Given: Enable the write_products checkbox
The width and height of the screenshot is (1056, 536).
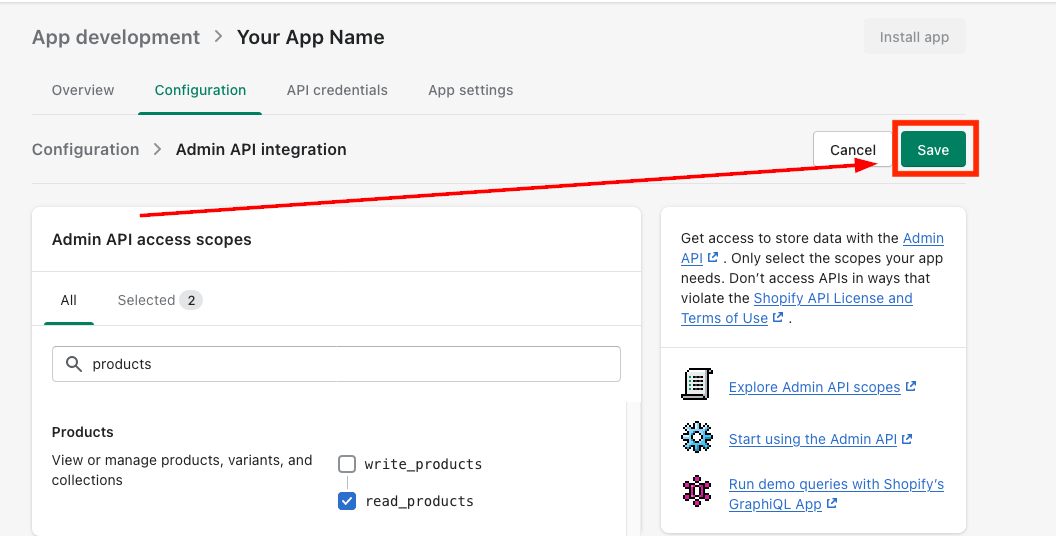Looking at the screenshot, I should click(x=347, y=464).
